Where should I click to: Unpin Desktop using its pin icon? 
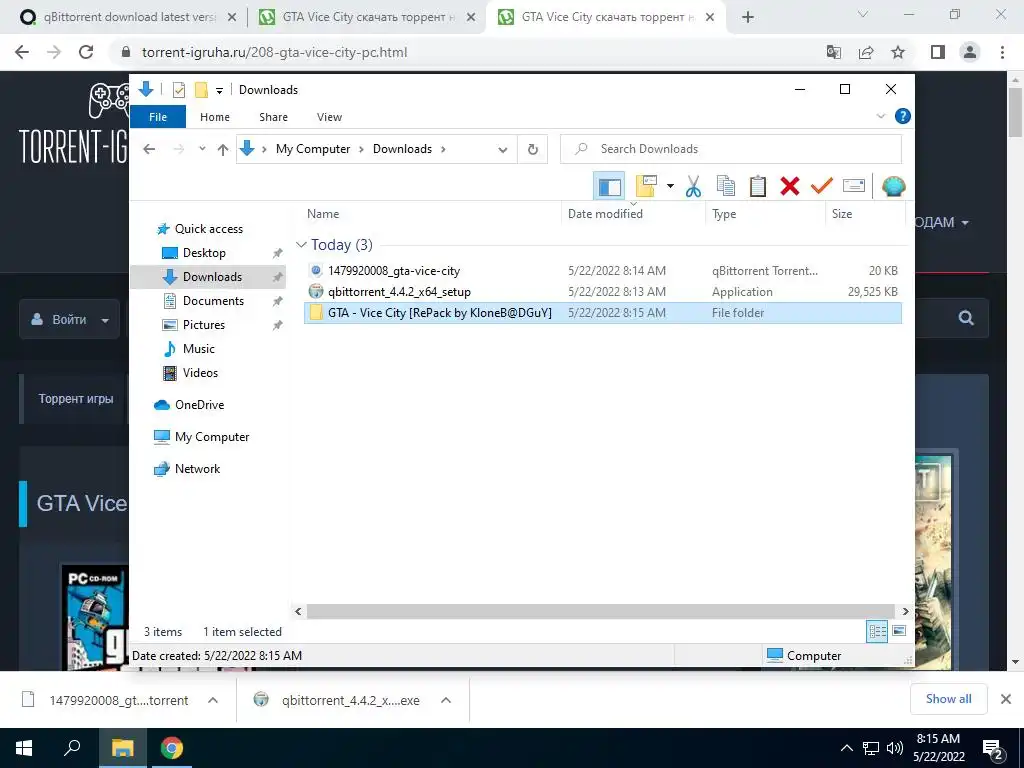point(277,253)
